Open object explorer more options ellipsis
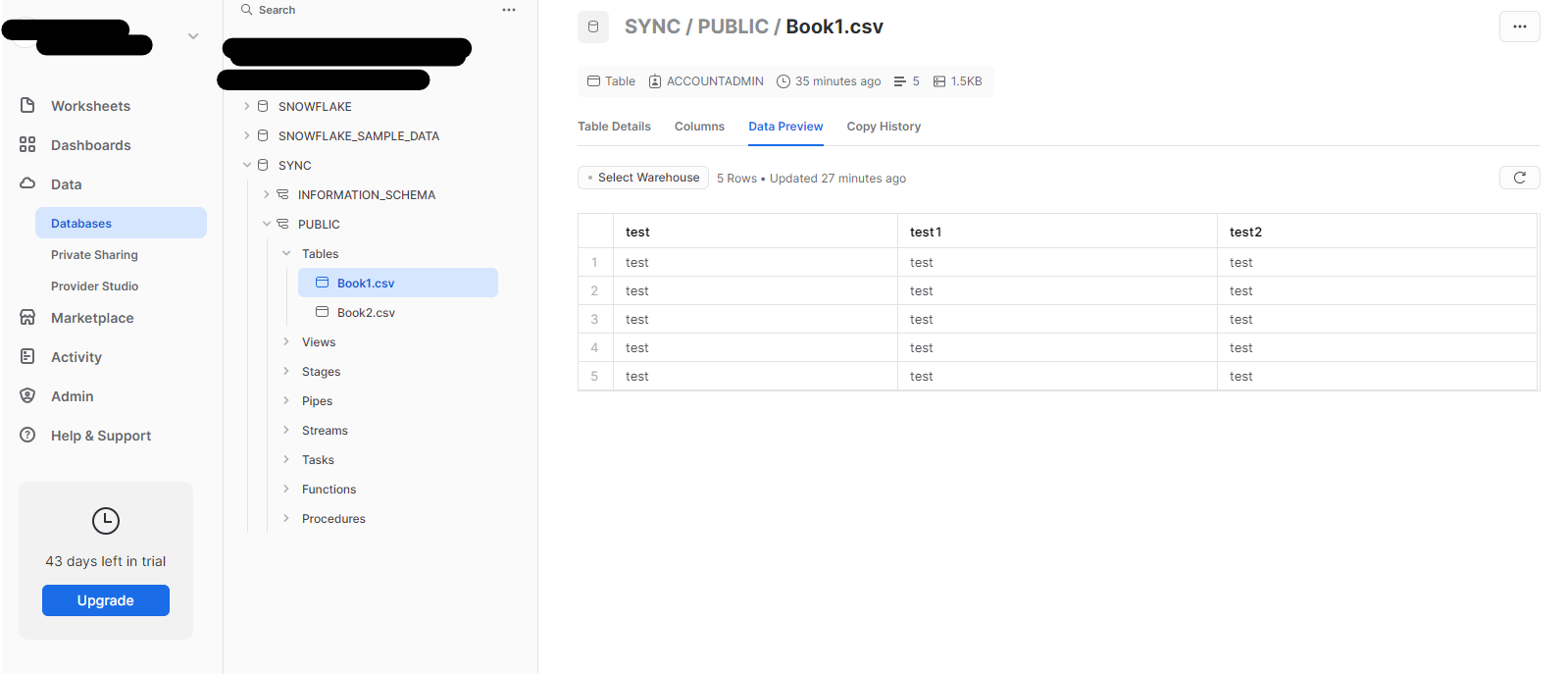Viewport: 1568px width, 674px height. [x=509, y=10]
